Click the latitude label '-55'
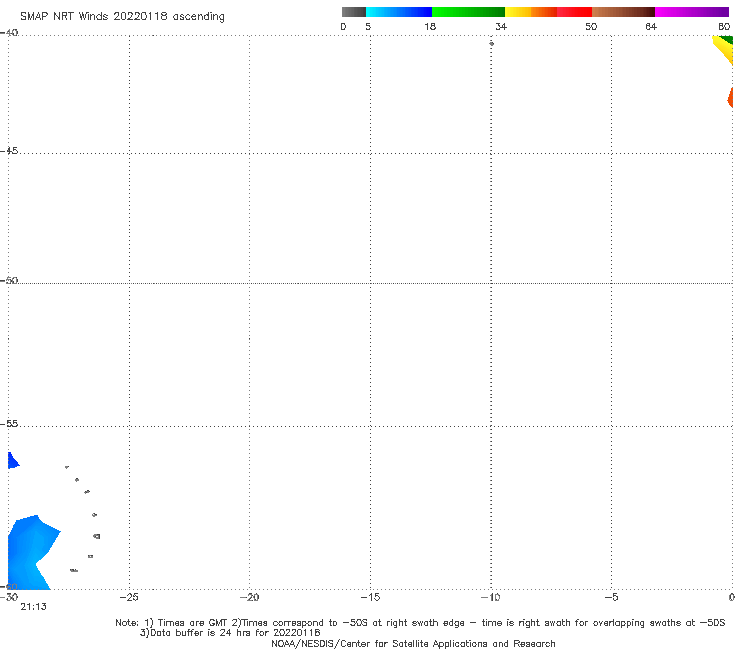 click(x=9, y=423)
